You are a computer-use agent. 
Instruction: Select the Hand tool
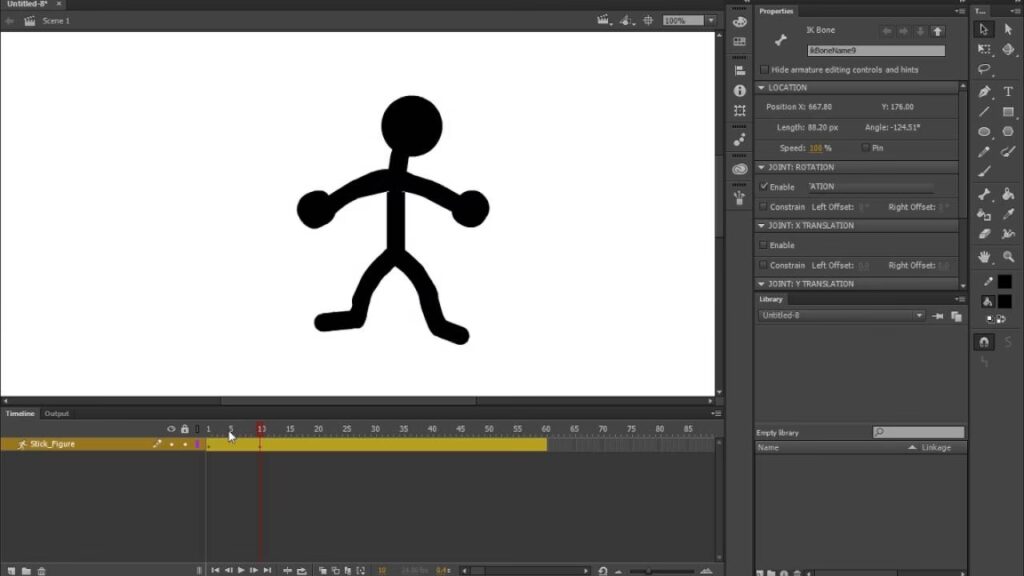point(984,257)
